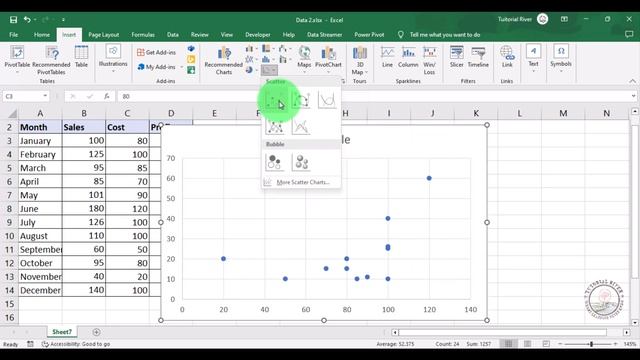Expand the Name Box dropdown arrow
The width and height of the screenshot is (640, 360).
(x=45, y=96)
